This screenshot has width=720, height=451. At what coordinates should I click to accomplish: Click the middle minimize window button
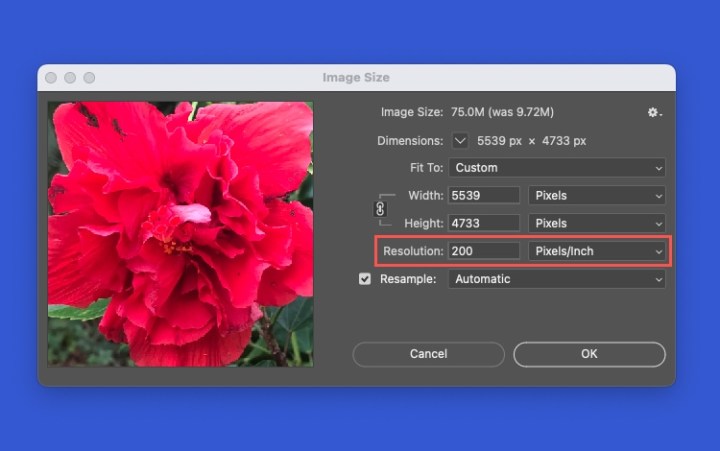point(70,78)
